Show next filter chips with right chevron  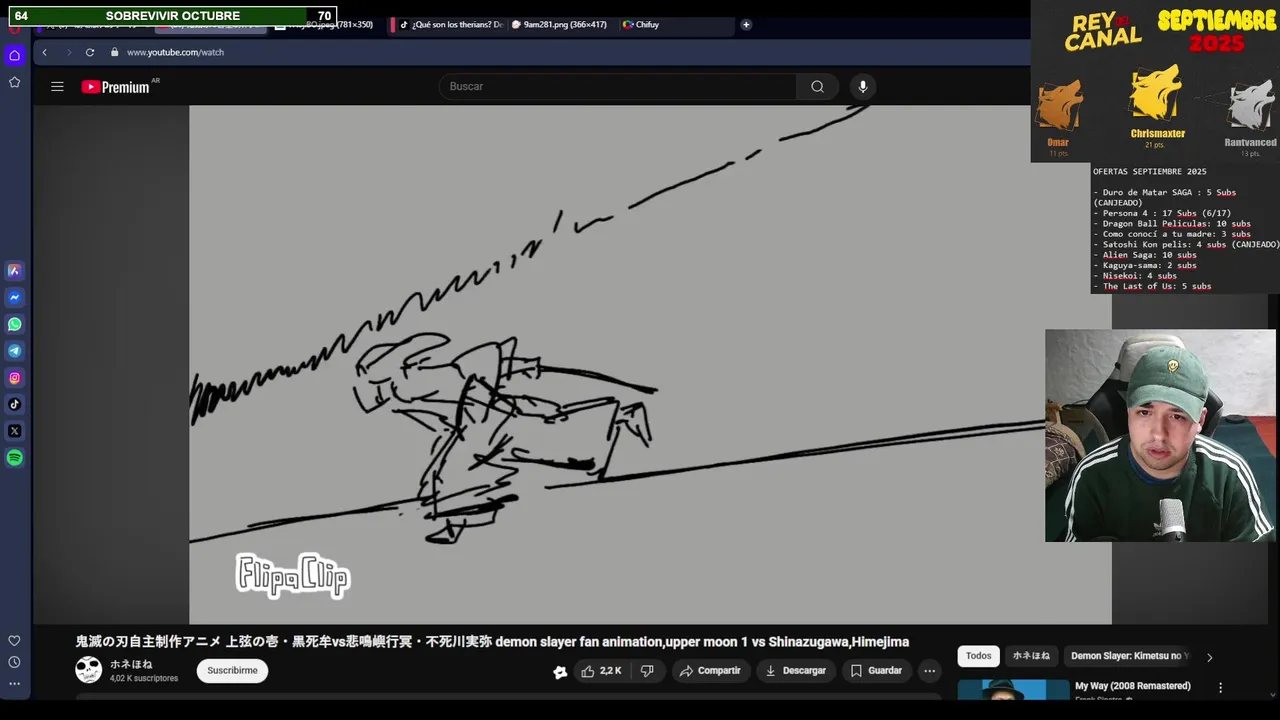[1209, 657]
